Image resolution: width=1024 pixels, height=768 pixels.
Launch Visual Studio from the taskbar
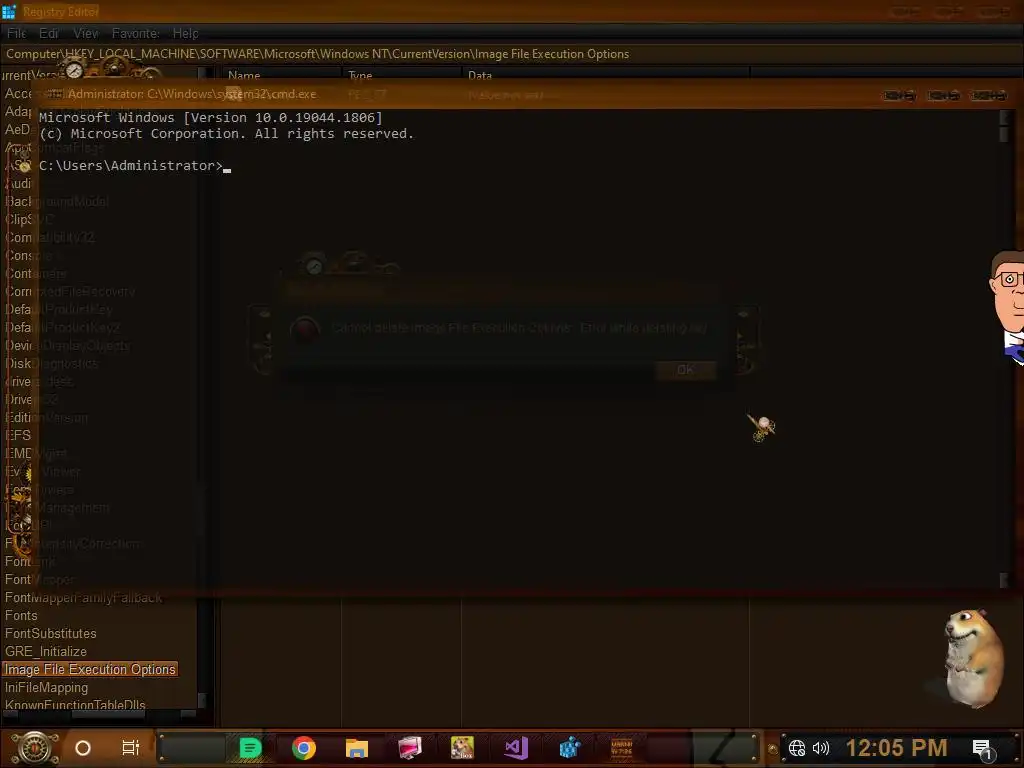[516, 748]
